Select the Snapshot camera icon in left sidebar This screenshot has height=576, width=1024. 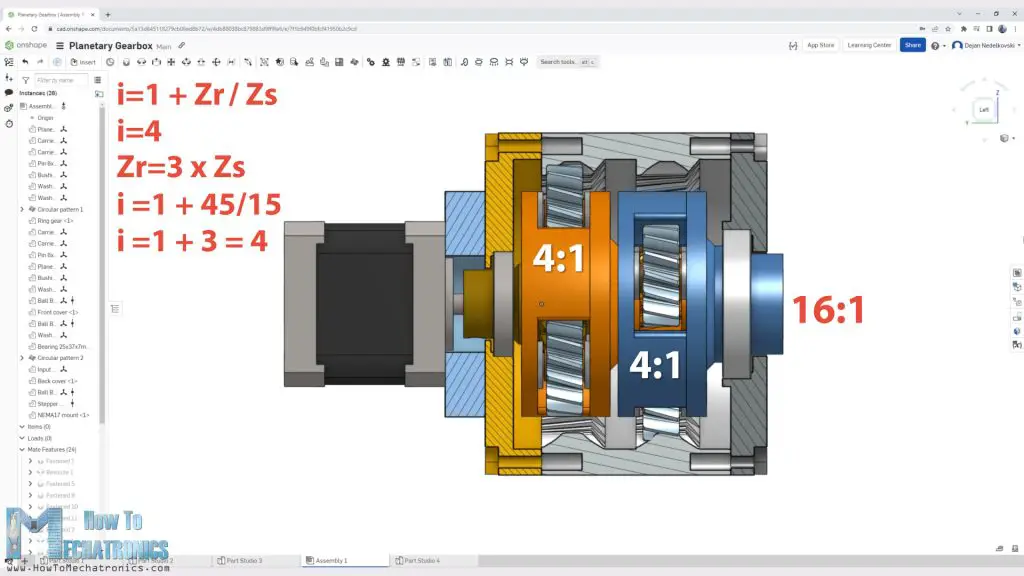coord(7,106)
